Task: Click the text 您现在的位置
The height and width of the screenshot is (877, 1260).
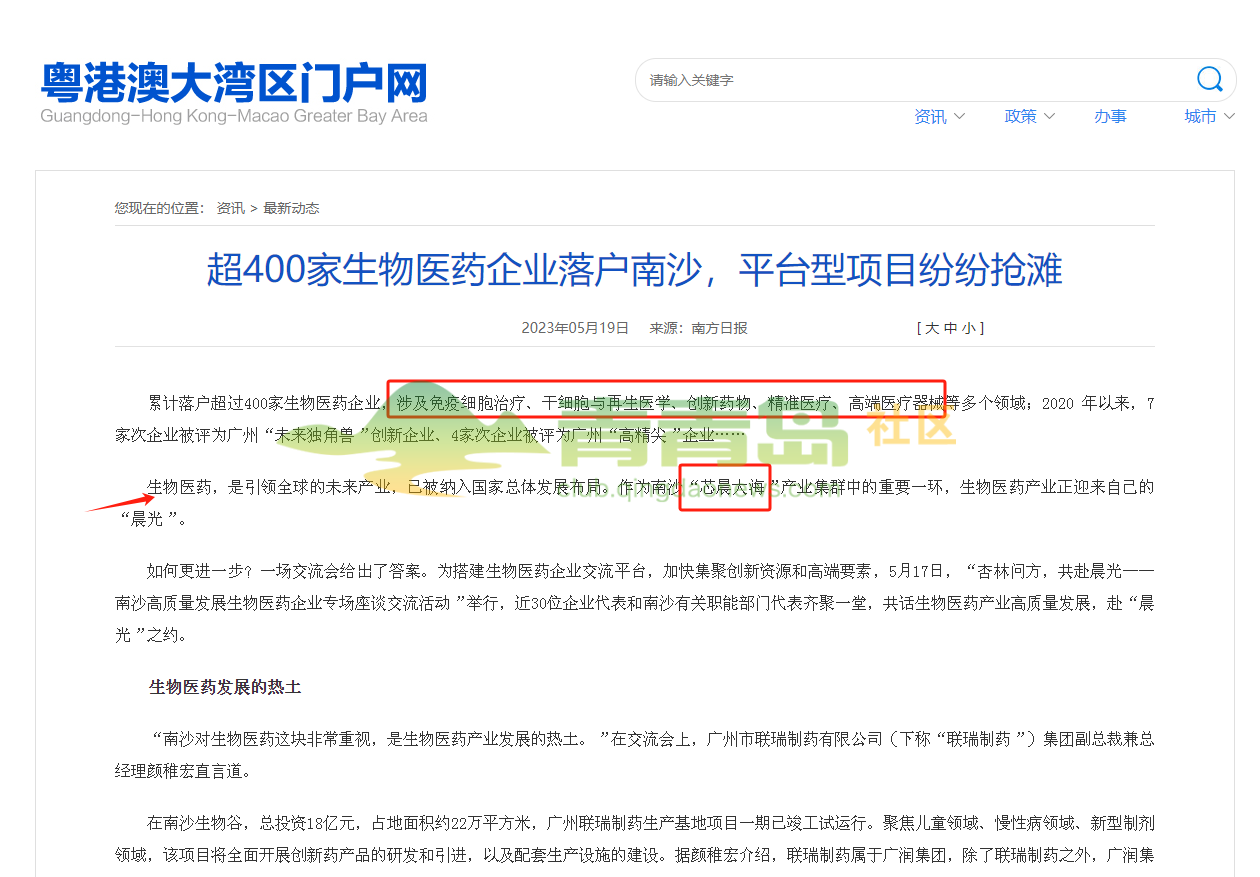Action: coord(158,208)
